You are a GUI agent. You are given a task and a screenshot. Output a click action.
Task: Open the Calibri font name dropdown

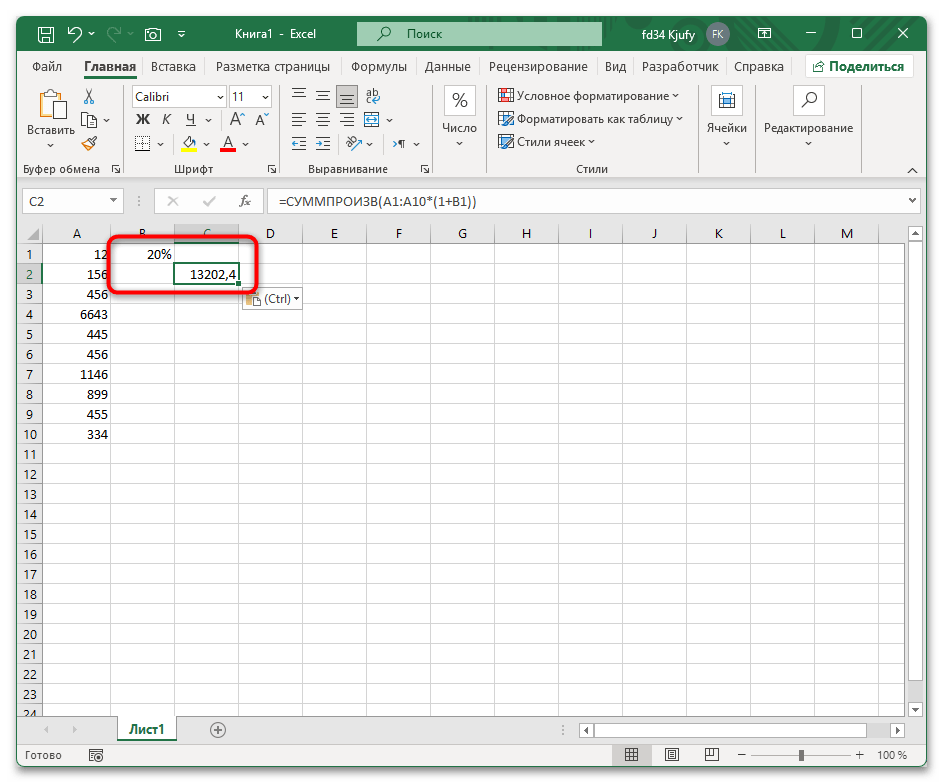pos(220,97)
